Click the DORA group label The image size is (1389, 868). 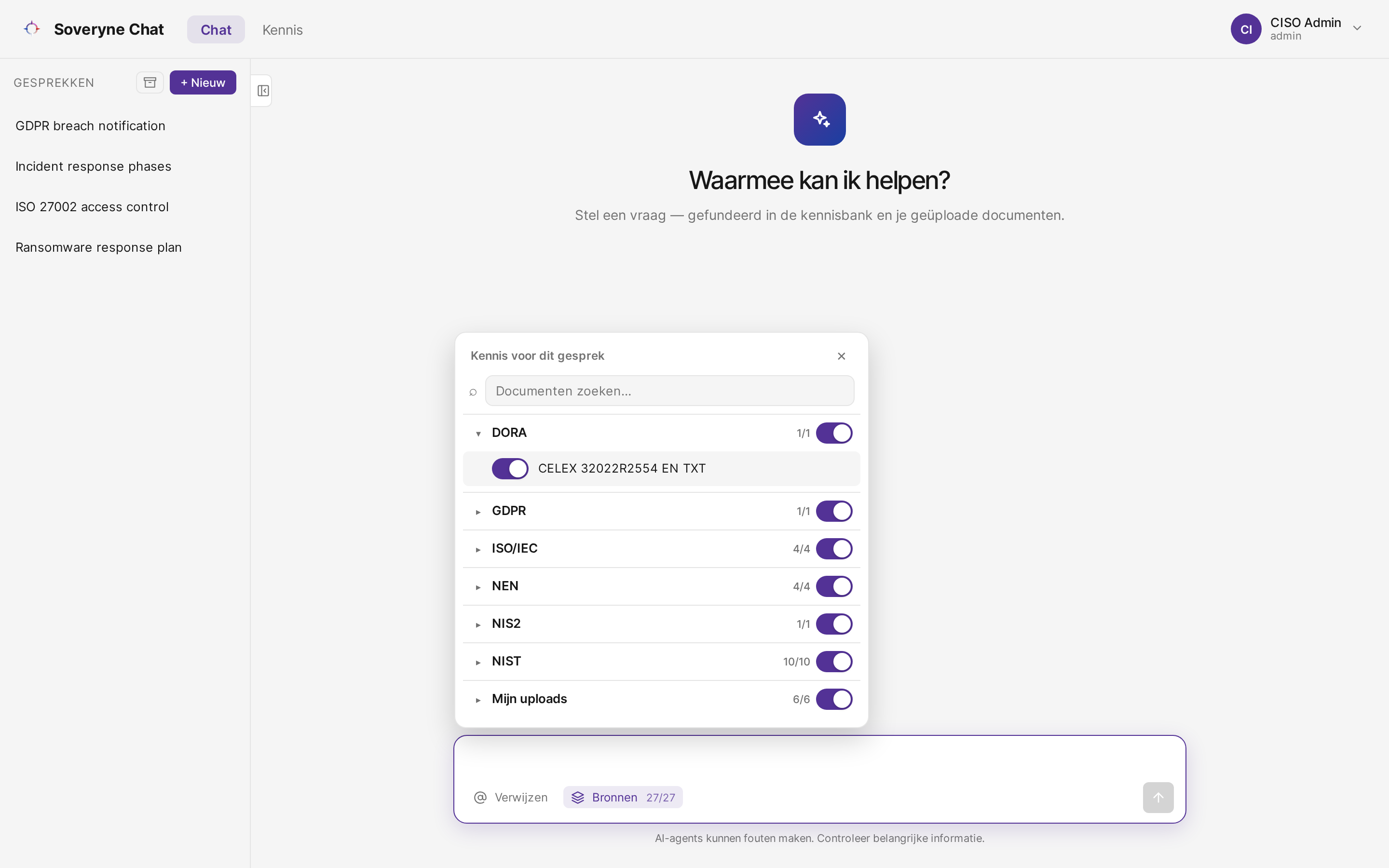(x=508, y=432)
